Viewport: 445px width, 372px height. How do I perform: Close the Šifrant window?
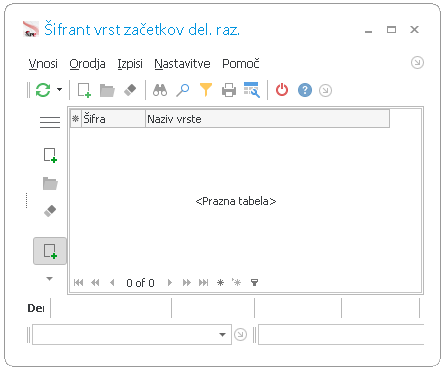pyautogui.click(x=414, y=30)
